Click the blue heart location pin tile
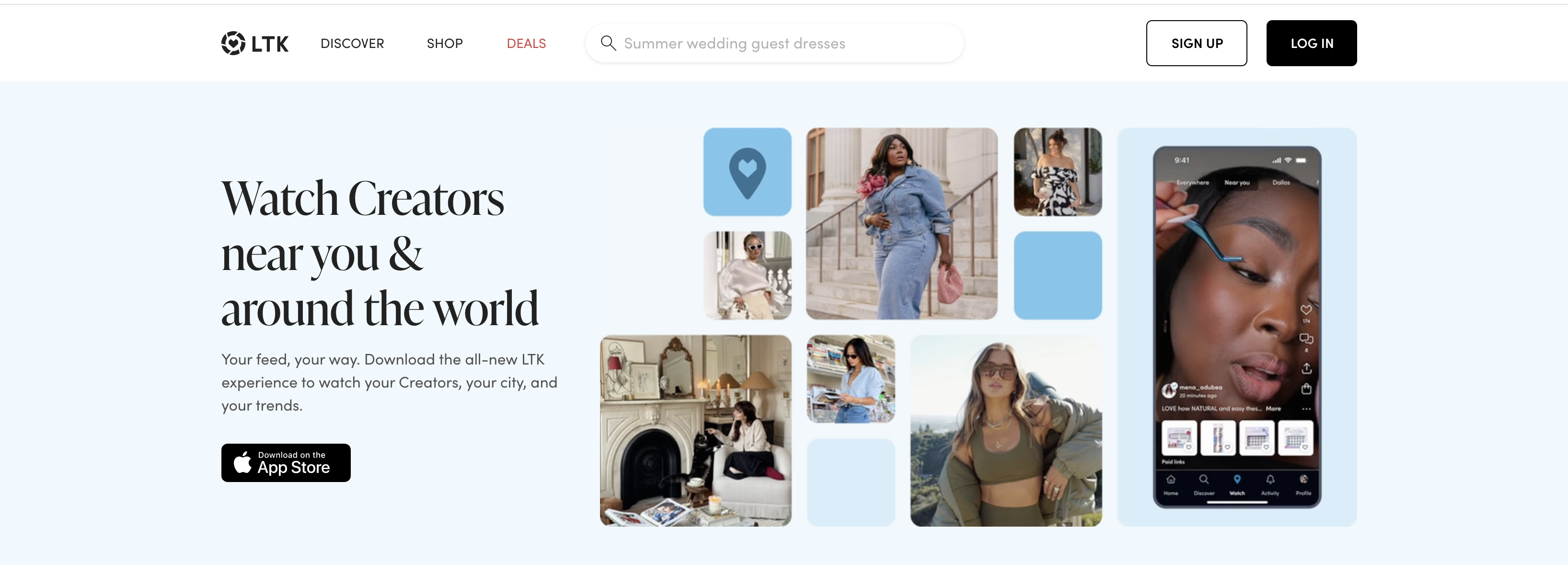Viewport: 1568px width, 565px height. pyautogui.click(x=748, y=172)
